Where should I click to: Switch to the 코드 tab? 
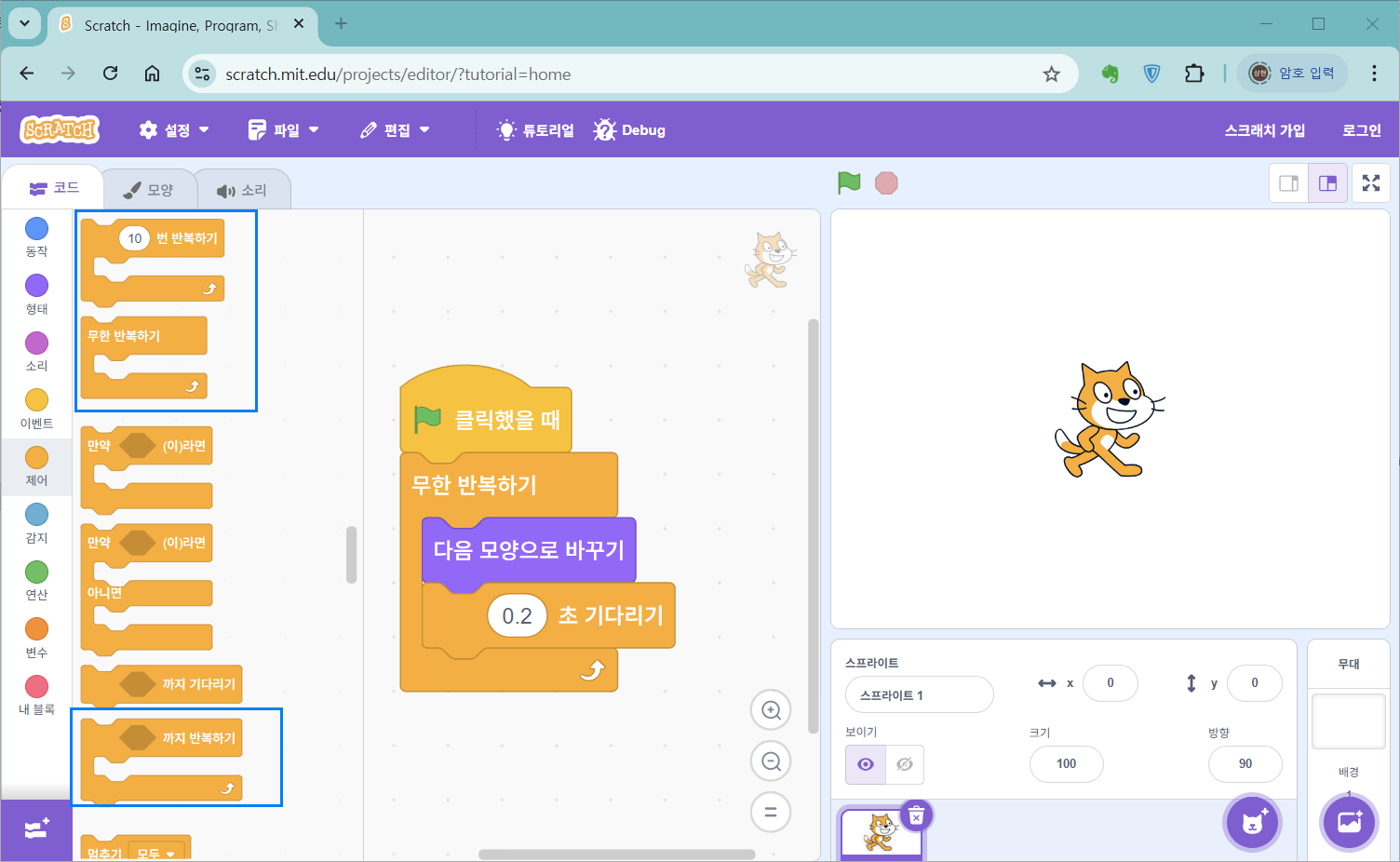[54, 188]
